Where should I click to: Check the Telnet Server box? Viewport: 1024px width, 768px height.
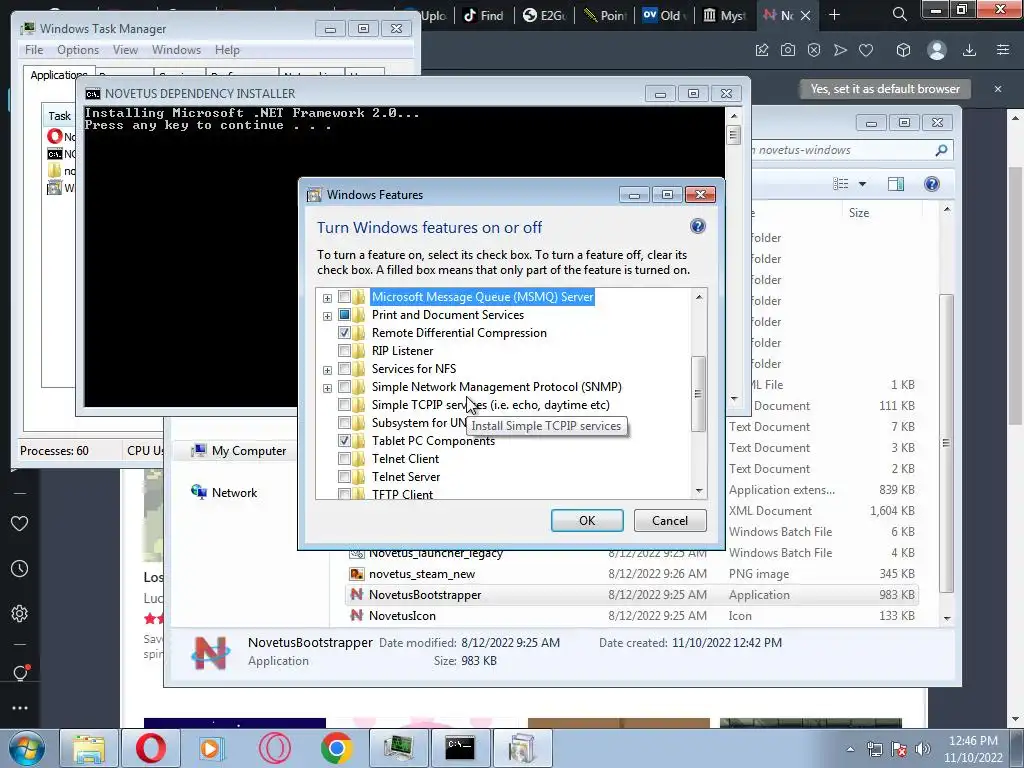(344, 477)
